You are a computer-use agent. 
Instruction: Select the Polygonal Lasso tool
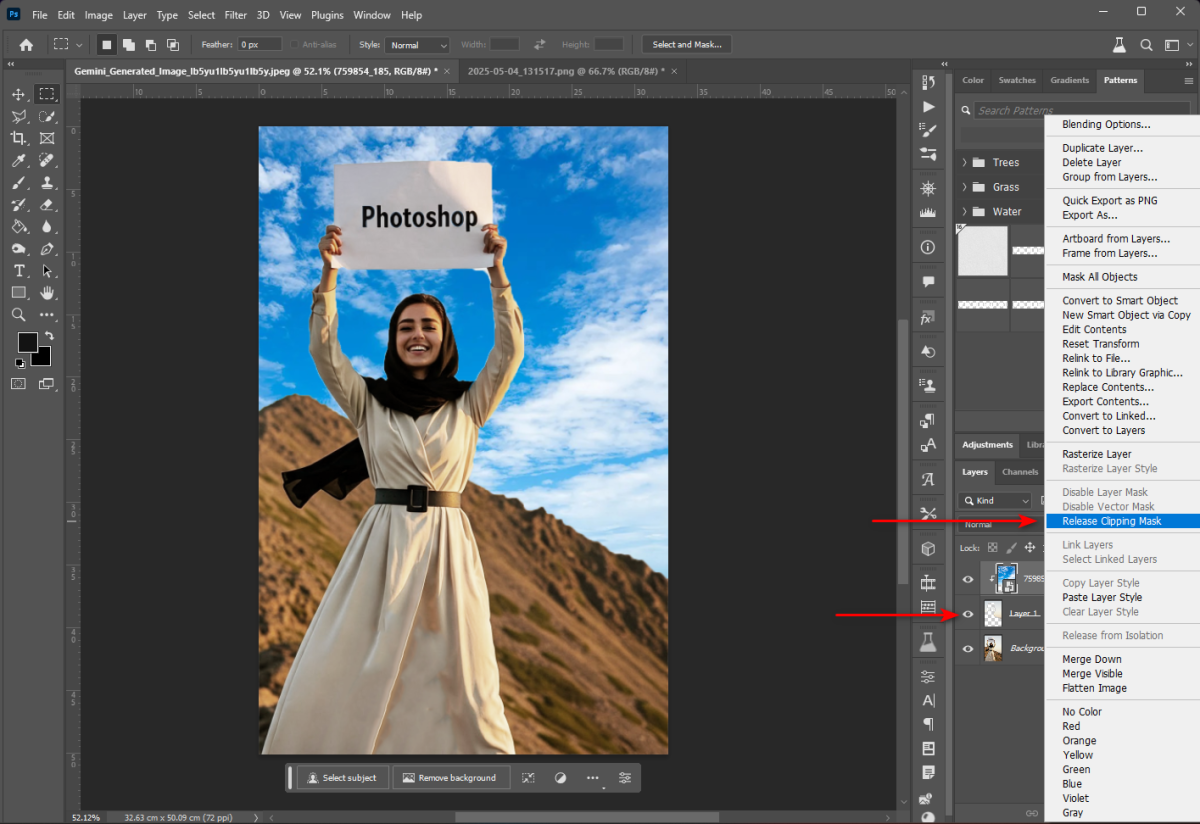pos(19,116)
